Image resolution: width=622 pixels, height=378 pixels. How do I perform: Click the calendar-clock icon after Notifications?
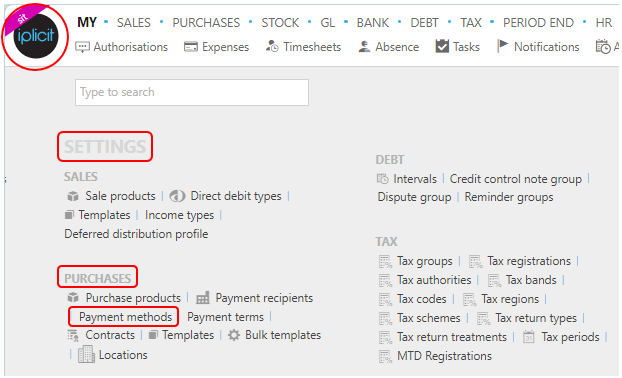603,46
